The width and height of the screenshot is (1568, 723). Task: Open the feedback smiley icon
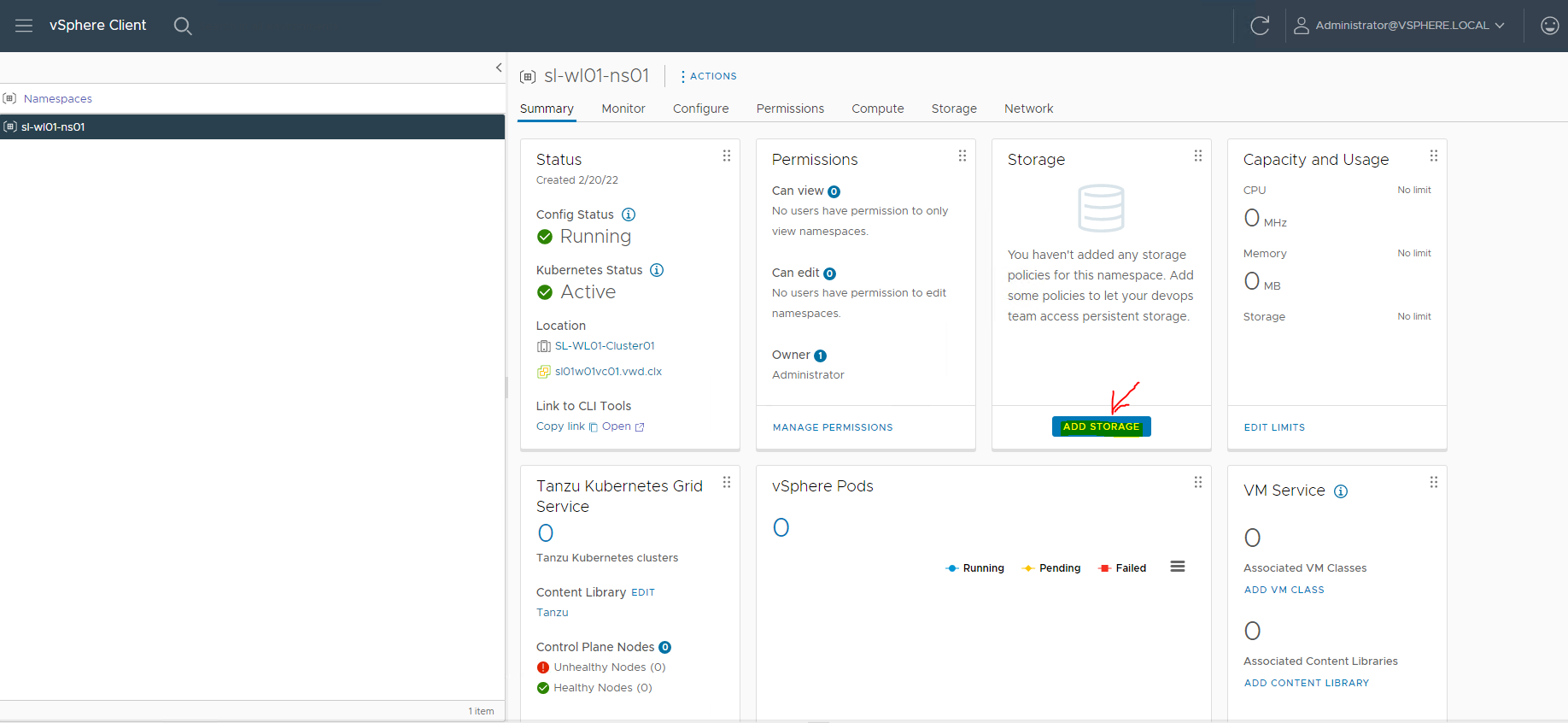[x=1549, y=26]
